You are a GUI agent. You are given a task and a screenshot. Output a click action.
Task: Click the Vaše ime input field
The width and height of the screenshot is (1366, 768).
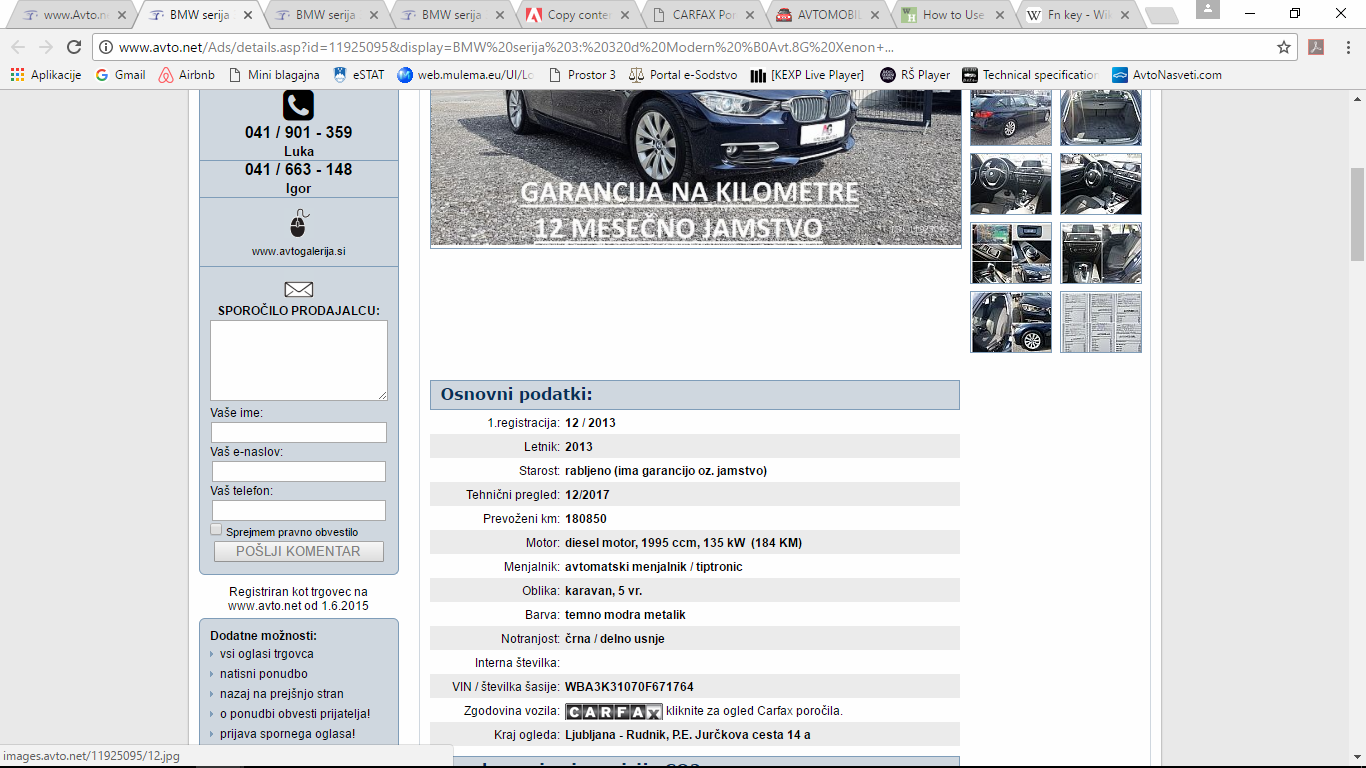point(299,432)
